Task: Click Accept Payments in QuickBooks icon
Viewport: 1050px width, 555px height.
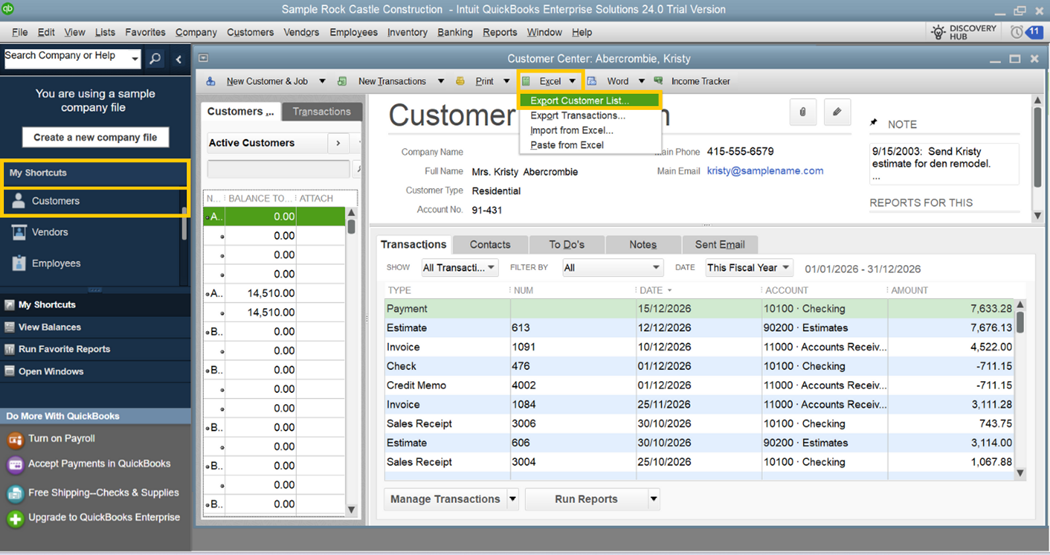Action: coord(15,464)
